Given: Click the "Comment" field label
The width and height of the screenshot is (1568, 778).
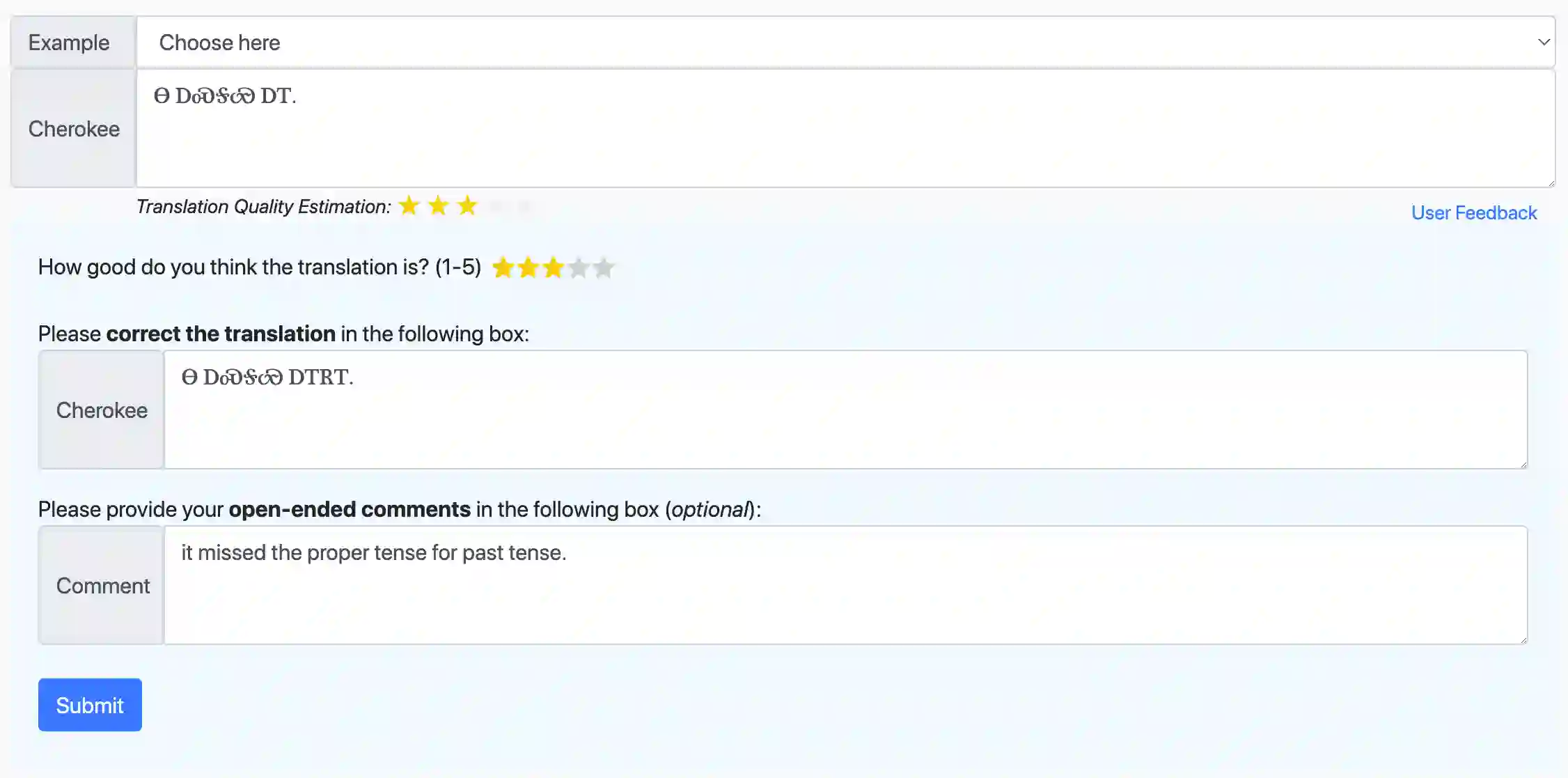Looking at the screenshot, I should (x=102, y=586).
